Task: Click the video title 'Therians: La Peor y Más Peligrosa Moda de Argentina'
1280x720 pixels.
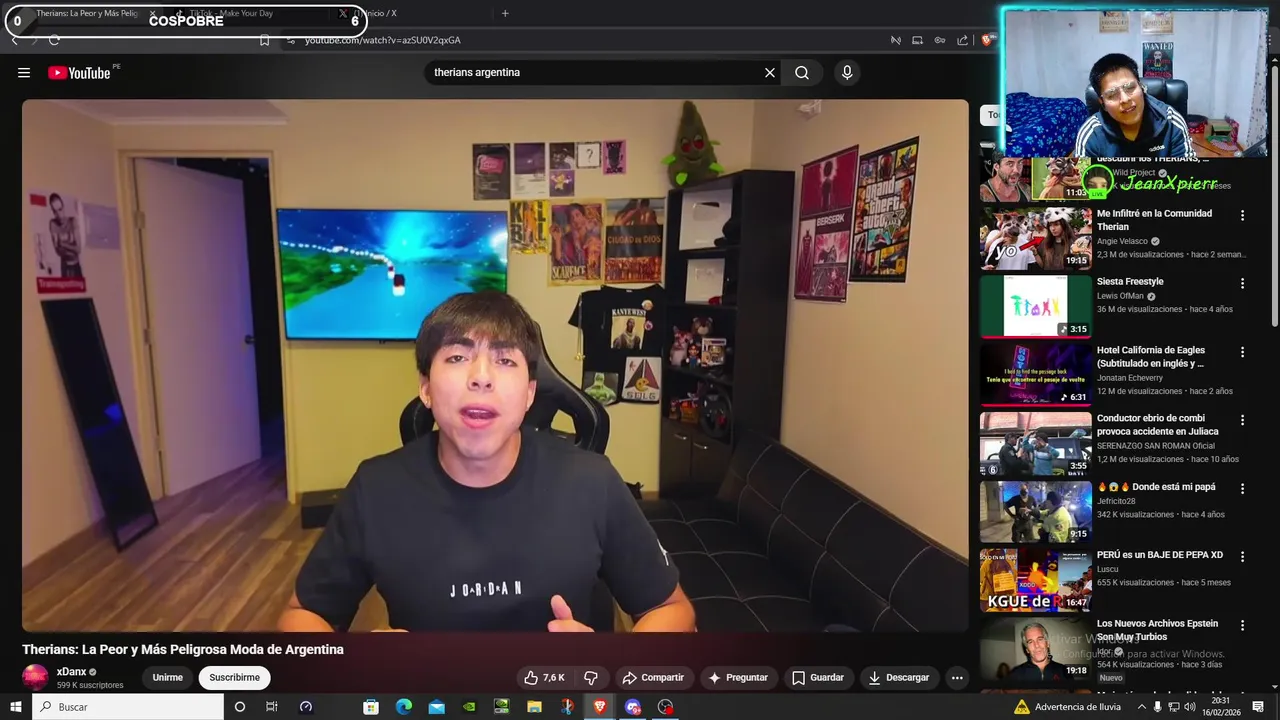Action: coord(183,649)
